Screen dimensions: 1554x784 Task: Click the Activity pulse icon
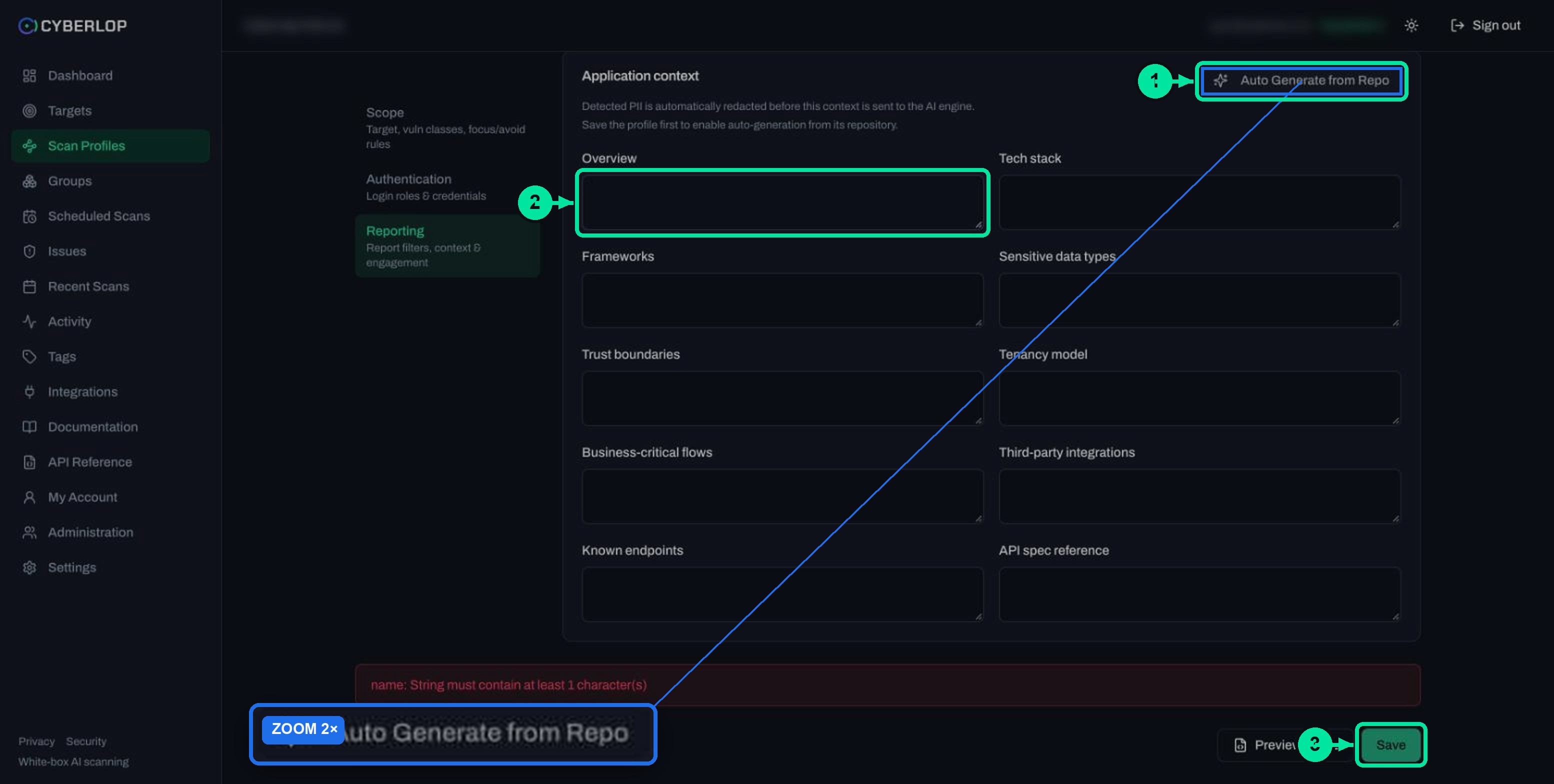[x=29, y=321]
